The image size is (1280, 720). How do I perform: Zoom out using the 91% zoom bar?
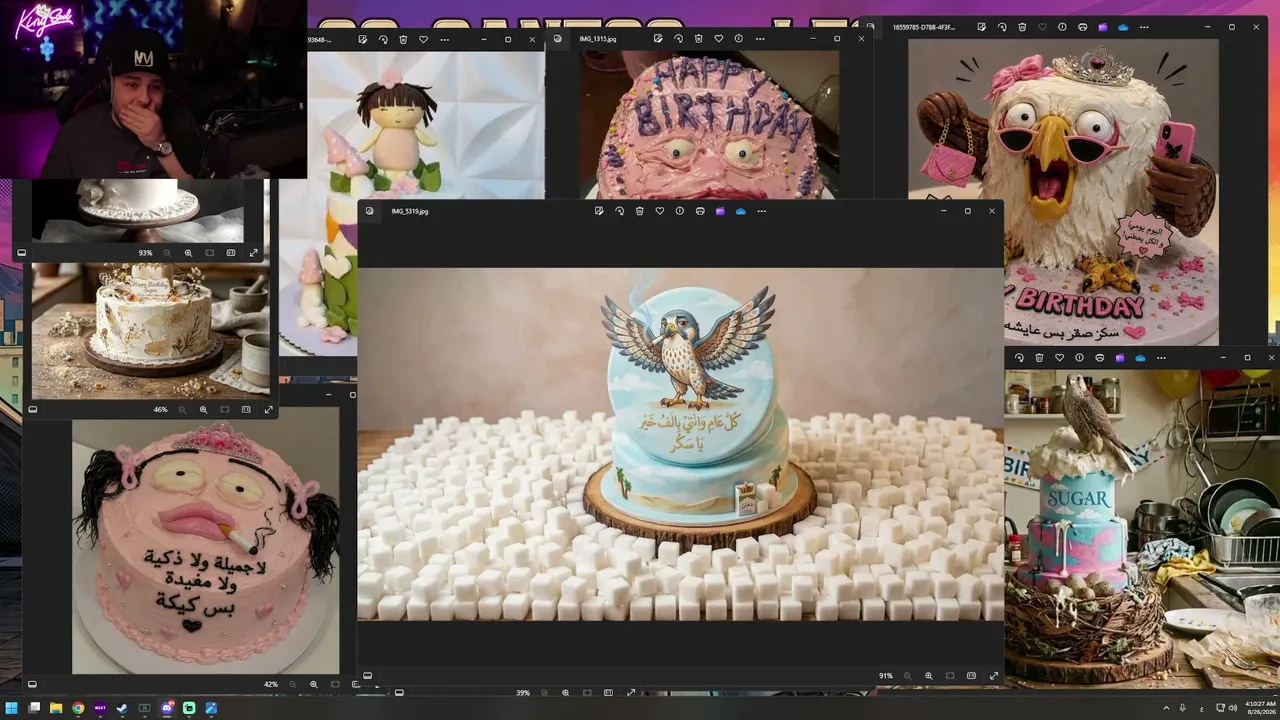click(x=909, y=676)
